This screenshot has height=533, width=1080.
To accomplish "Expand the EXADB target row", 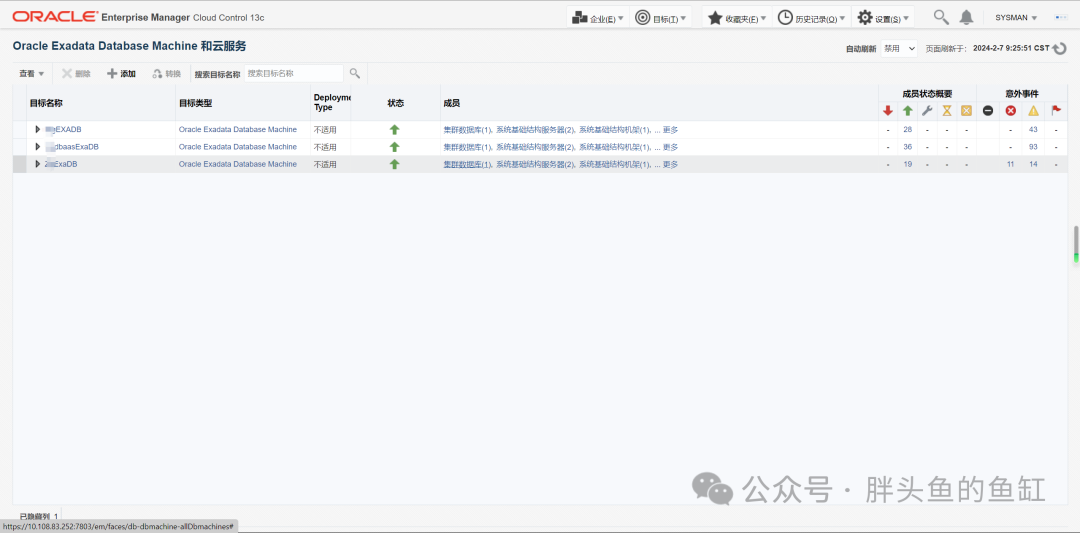I will 38,129.
